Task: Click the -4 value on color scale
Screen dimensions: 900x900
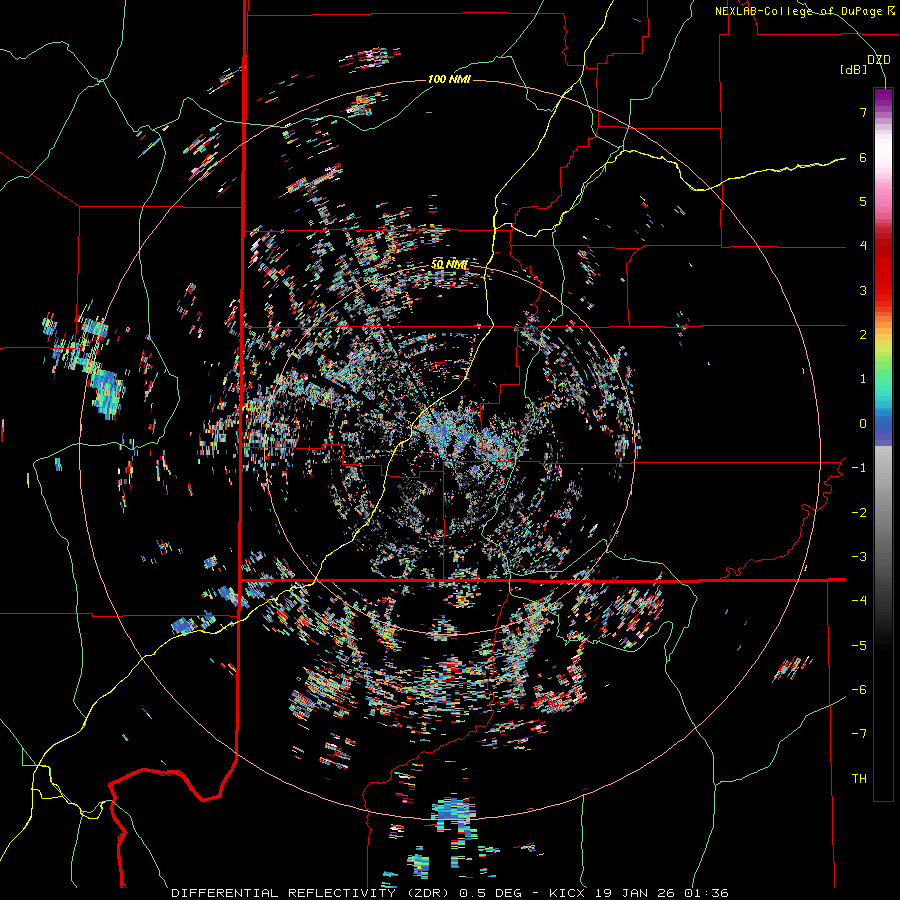Action: pyautogui.click(x=859, y=601)
